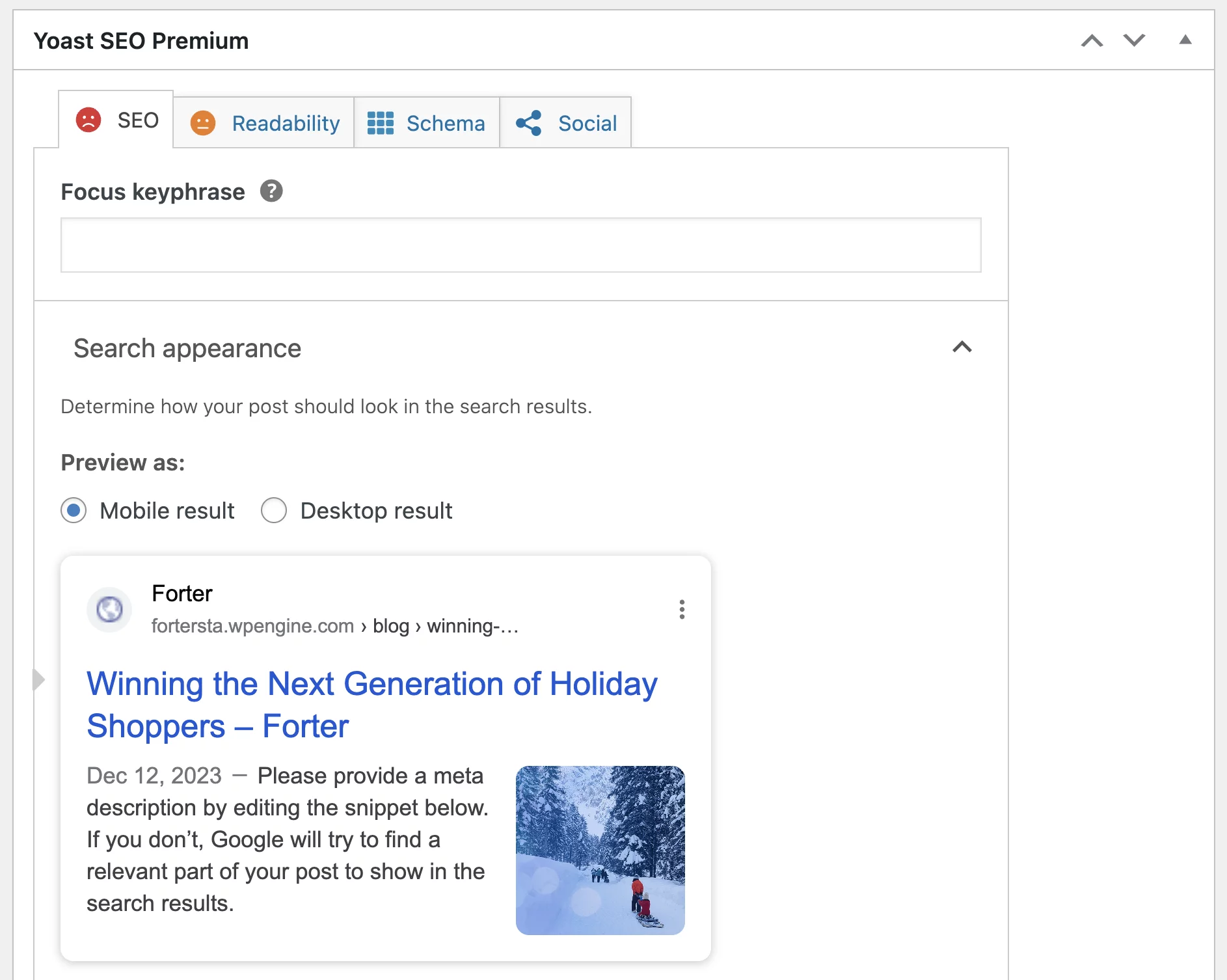Viewport: 1227px width, 980px height.
Task: Click the Search appearance heading
Action: coord(187,349)
